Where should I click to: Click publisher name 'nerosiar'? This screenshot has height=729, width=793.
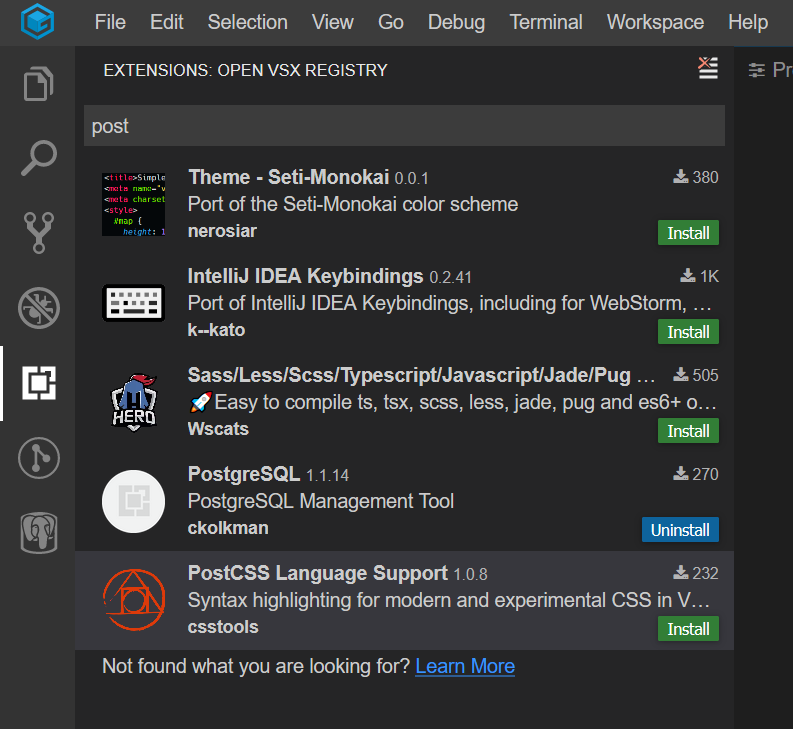(222, 231)
